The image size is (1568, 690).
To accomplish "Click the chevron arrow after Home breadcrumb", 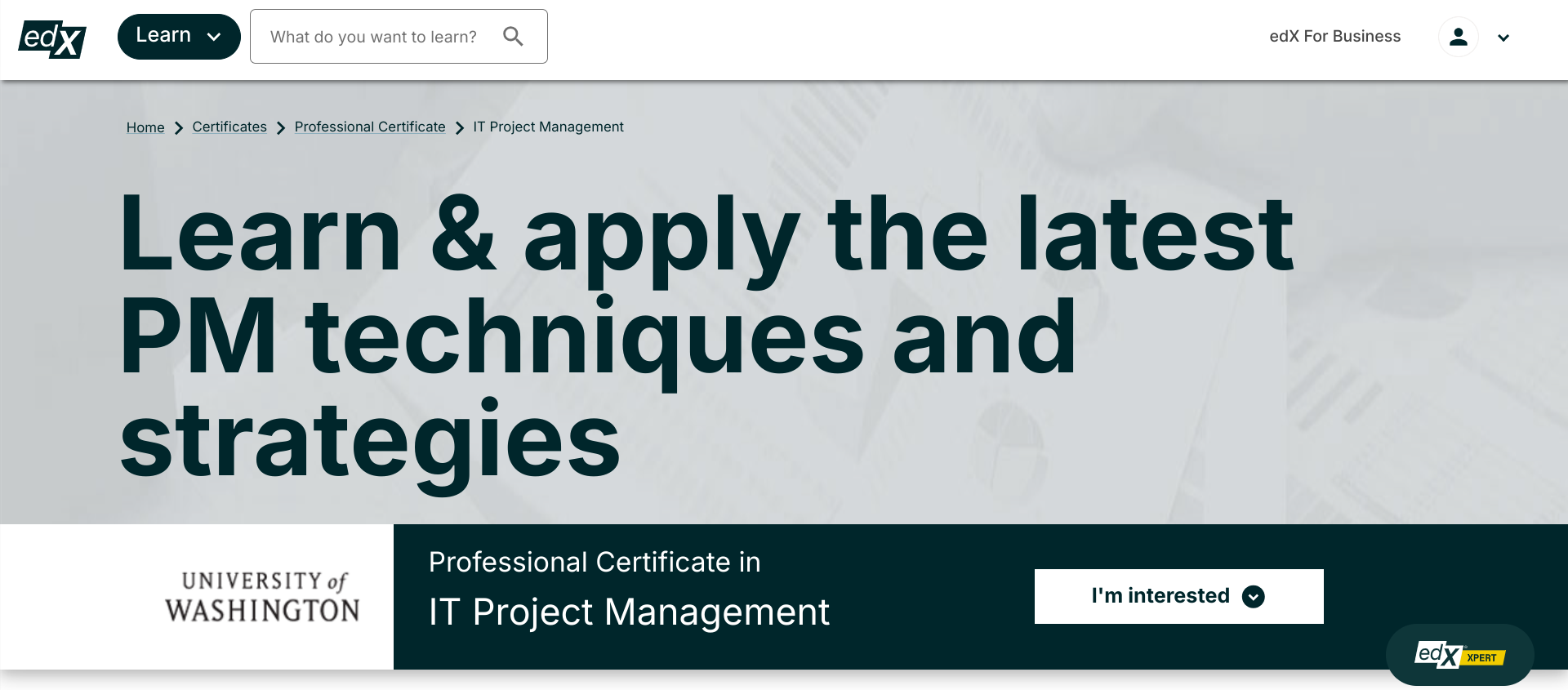I will 179,128.
